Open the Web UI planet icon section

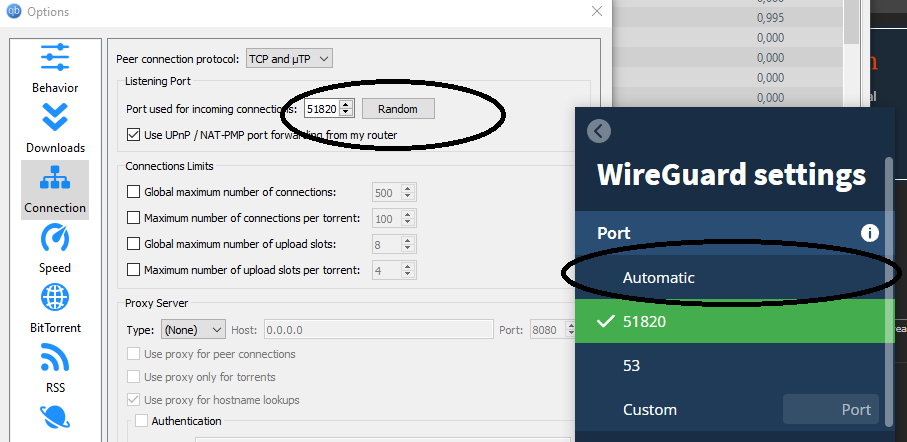[55, 417]
